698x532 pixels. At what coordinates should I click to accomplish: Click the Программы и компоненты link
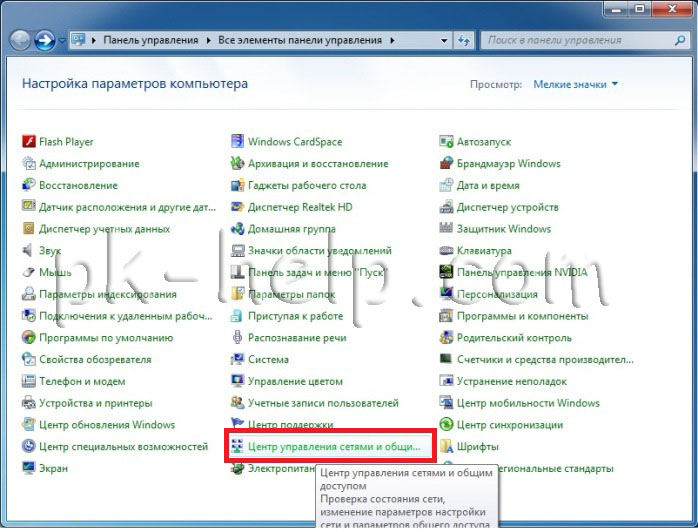[523, 316]
